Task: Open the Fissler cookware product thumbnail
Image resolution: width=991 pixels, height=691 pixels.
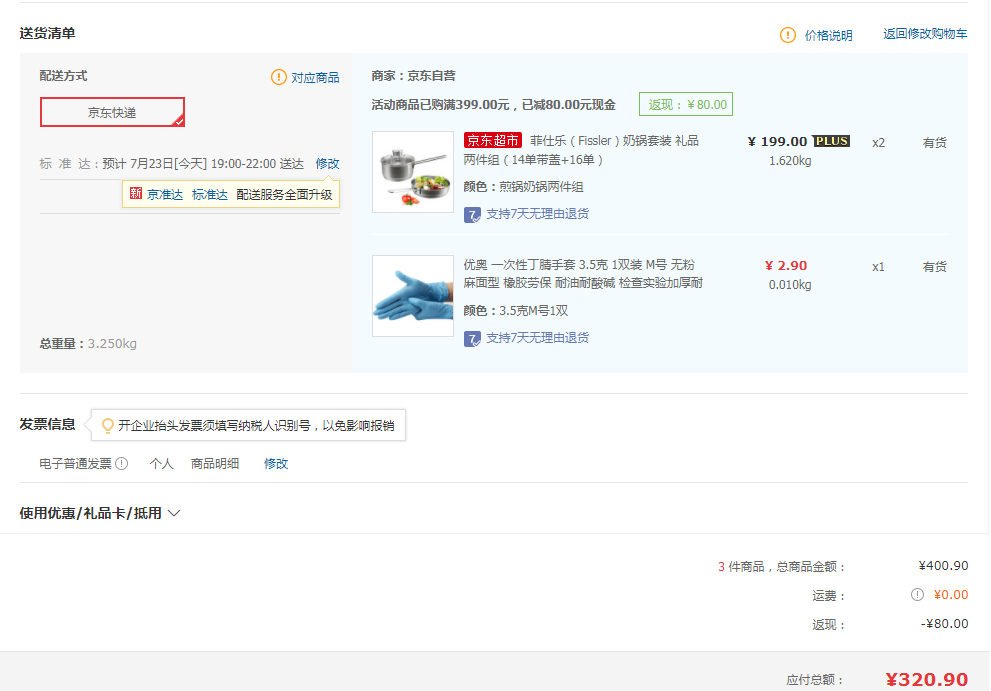Action: click(x=413, y=172)
